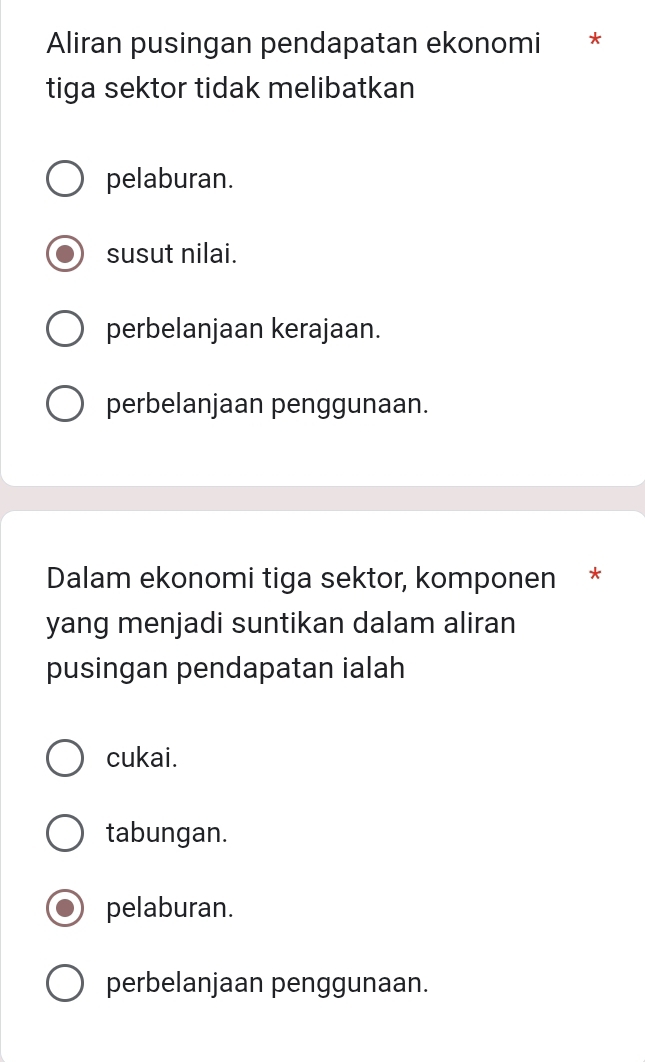
Task: Click required asterisk of the second question
Action: [x=595, y=576]
